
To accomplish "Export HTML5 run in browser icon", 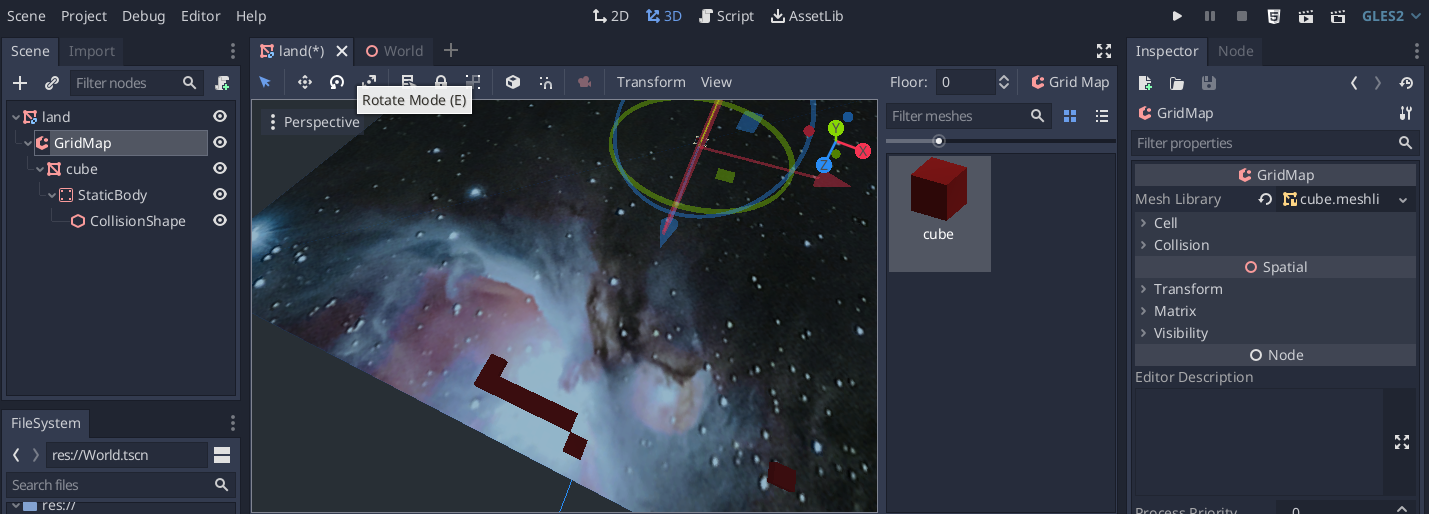I will pyautogui.click(x=1274, y=16).
